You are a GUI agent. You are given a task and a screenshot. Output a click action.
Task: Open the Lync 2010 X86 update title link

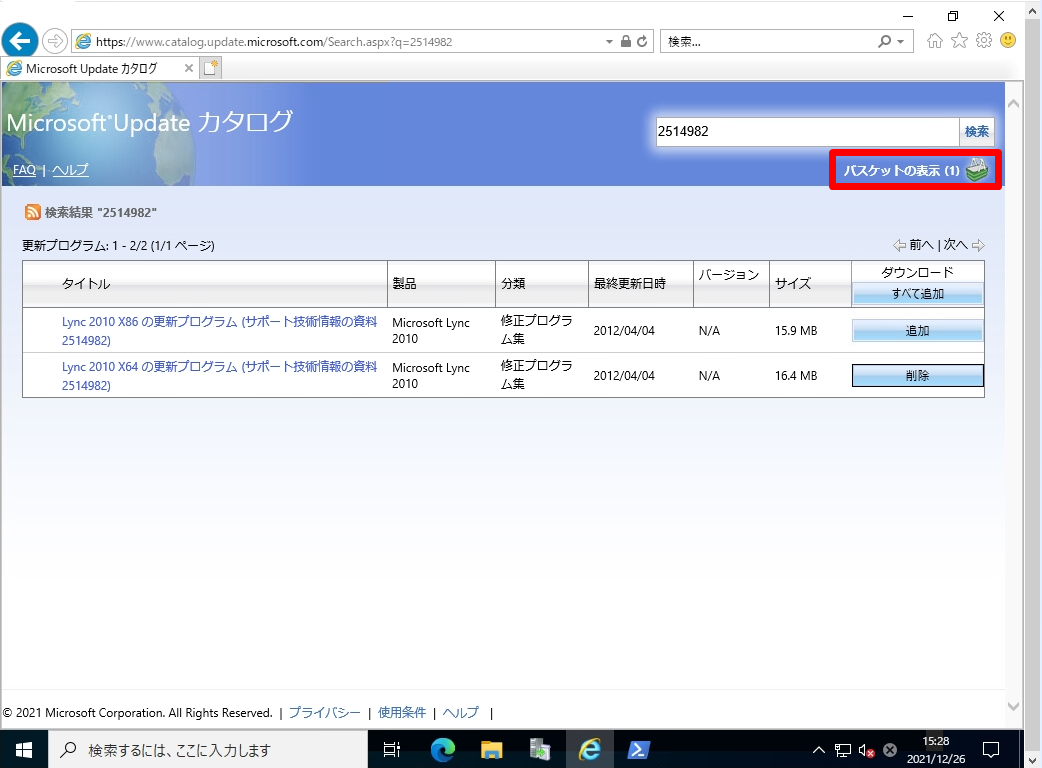tap(219, 331)
